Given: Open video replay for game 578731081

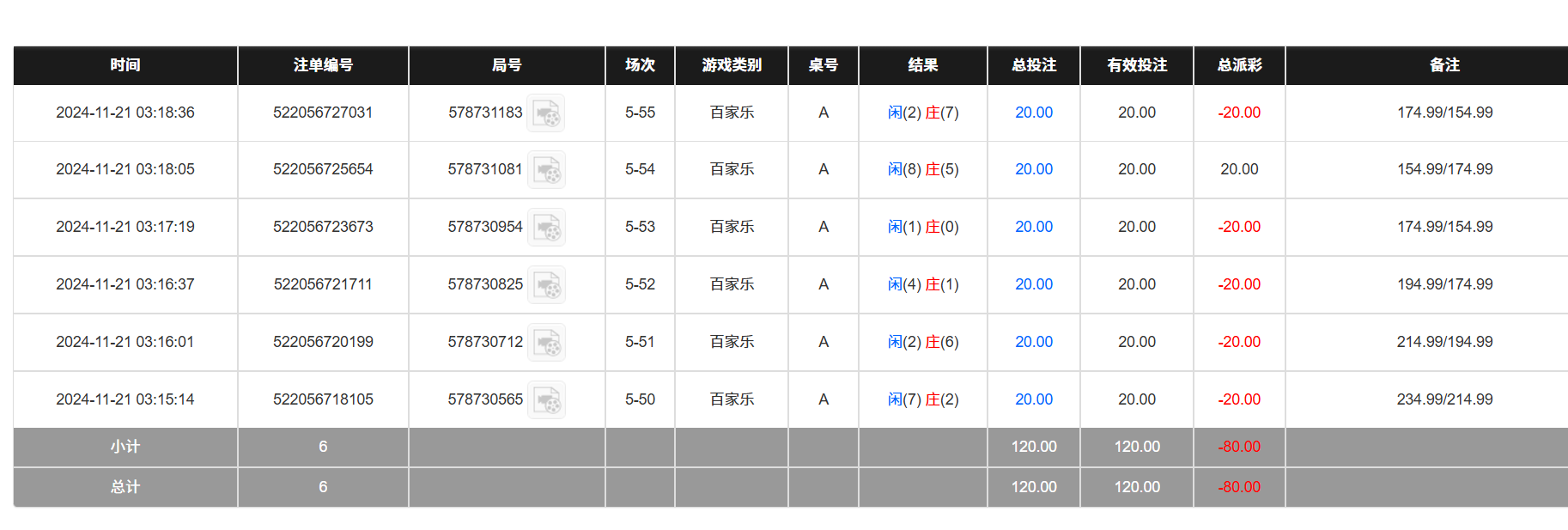Looking at the screenshot, I should [549, 170].
